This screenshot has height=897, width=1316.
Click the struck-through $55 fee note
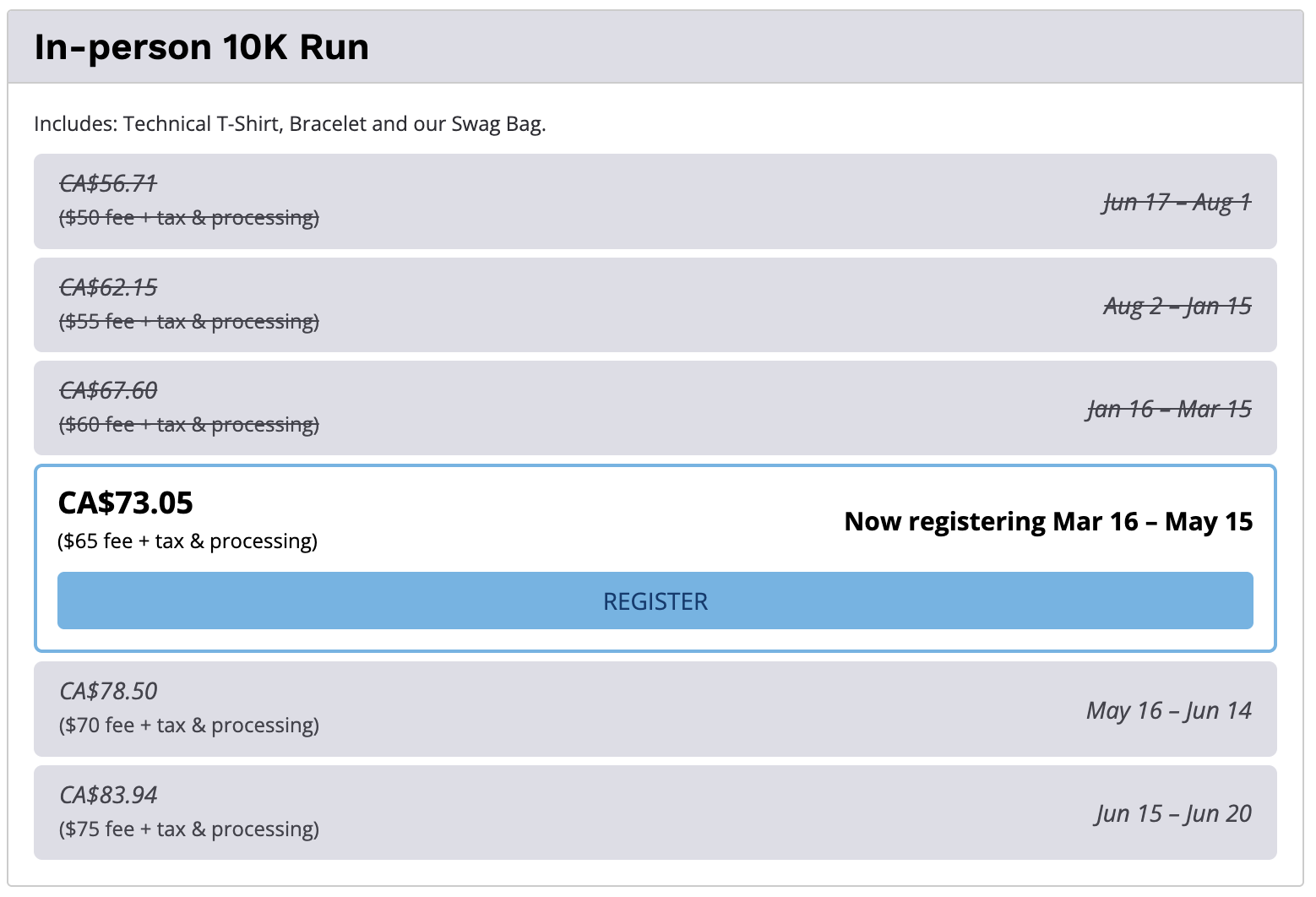[188, 322]
